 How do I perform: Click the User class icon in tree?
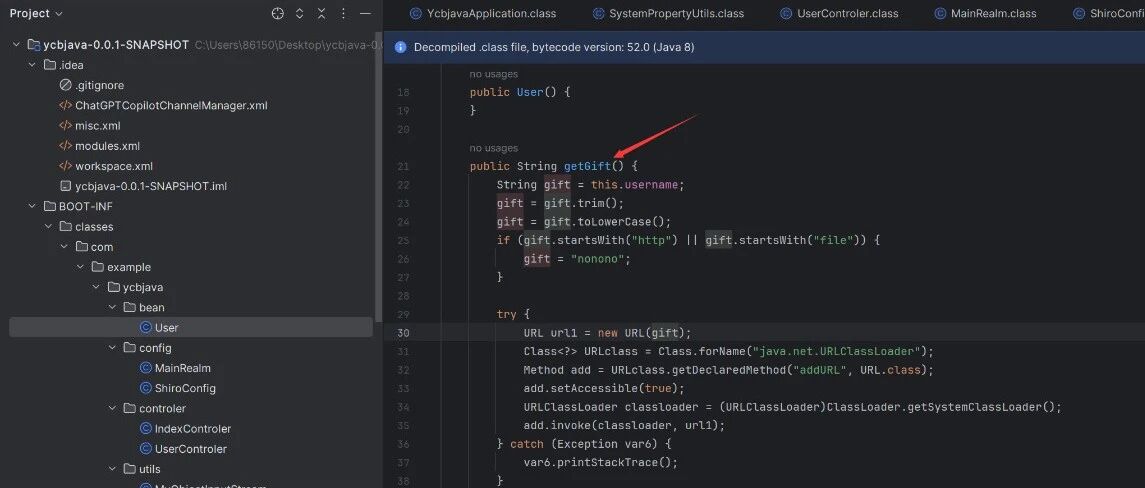[x=145, y=327]
